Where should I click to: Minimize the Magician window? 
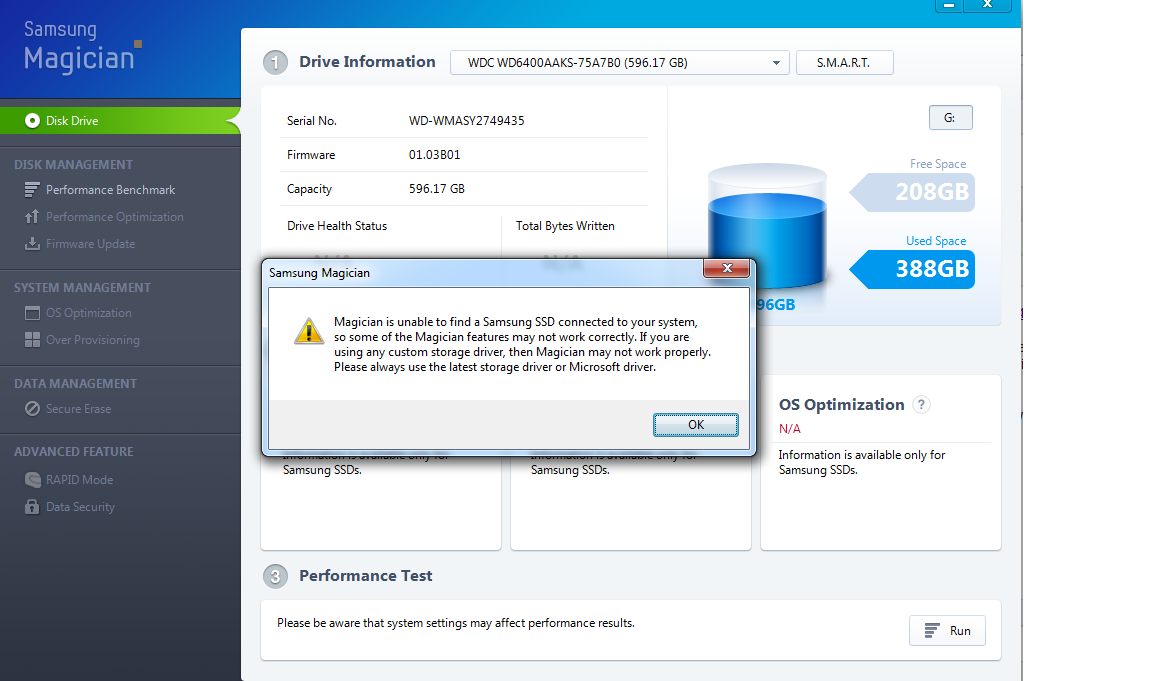point(948,5)
